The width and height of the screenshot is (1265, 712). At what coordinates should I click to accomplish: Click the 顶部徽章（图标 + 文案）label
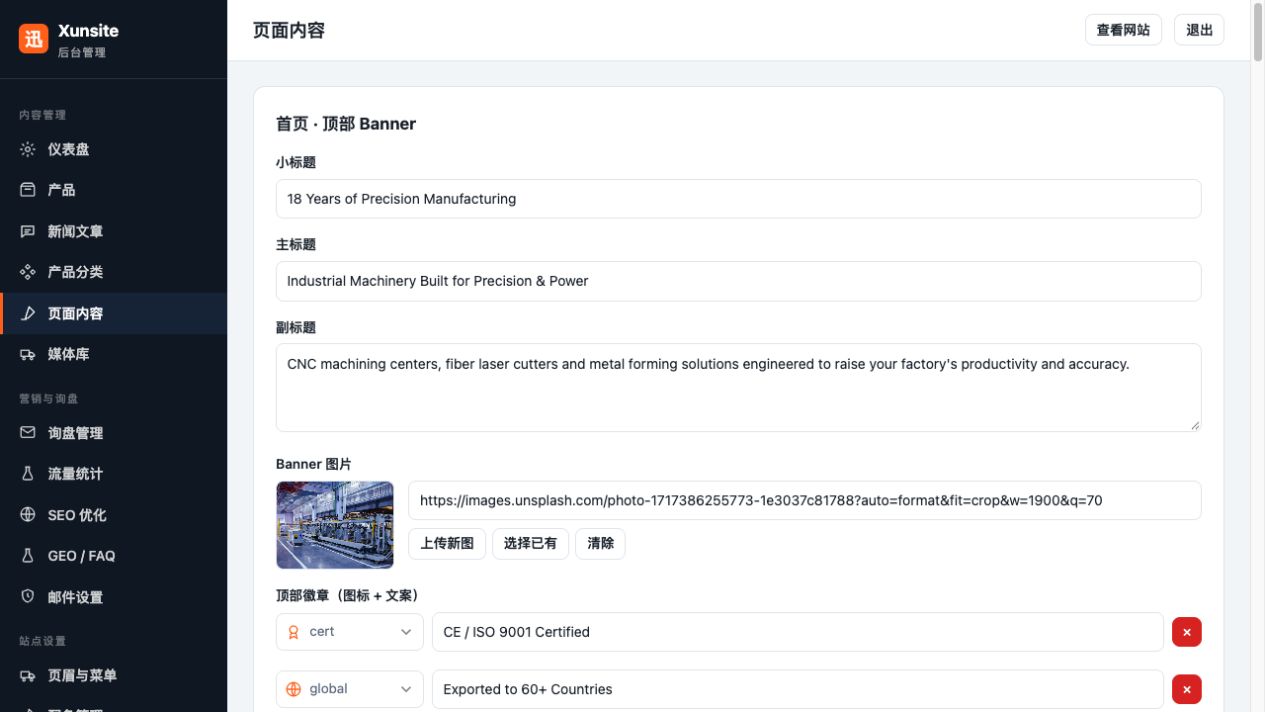point(347,596)
